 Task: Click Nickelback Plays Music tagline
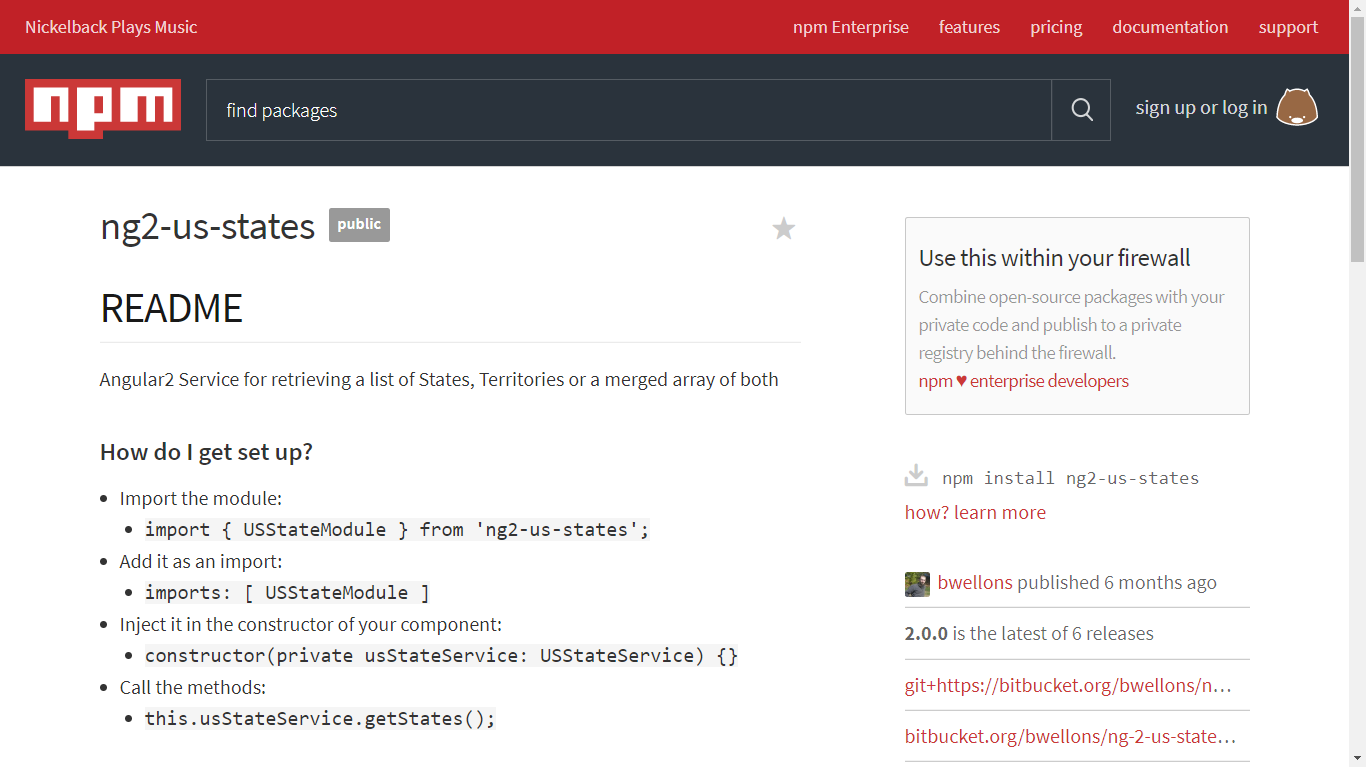click(x=111, y=27)
